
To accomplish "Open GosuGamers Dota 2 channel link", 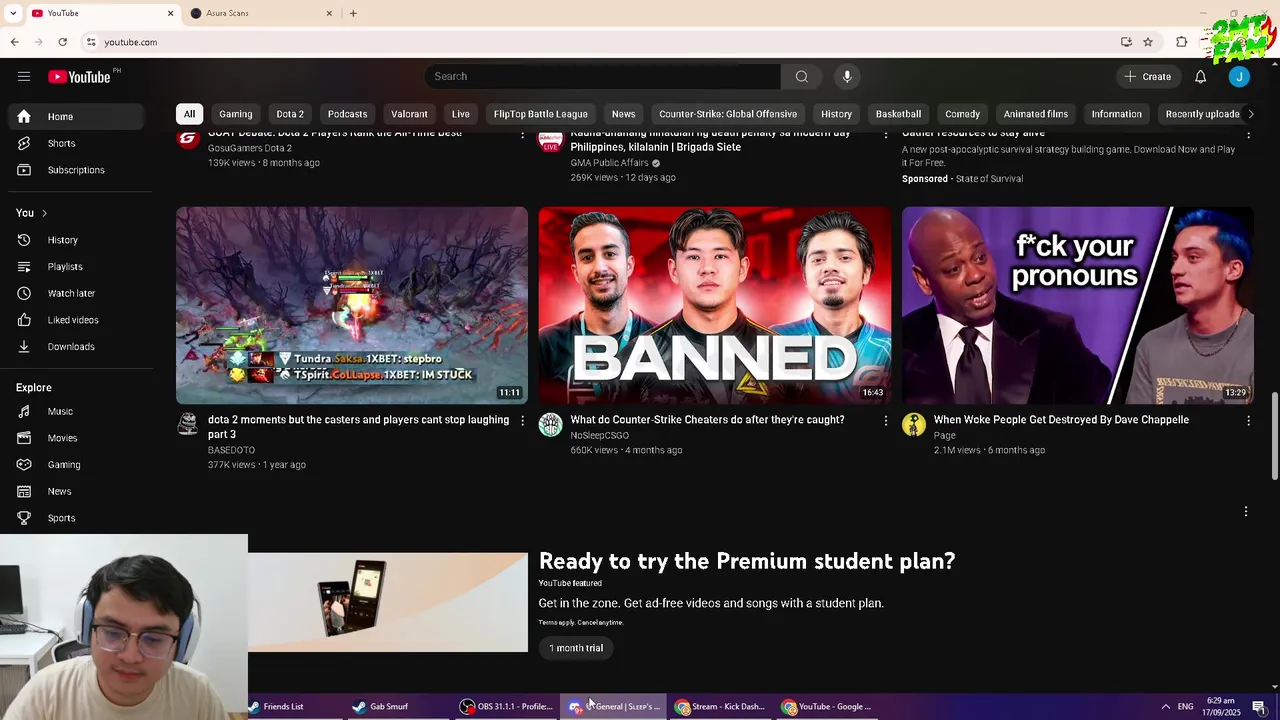I will pos(250,148).
